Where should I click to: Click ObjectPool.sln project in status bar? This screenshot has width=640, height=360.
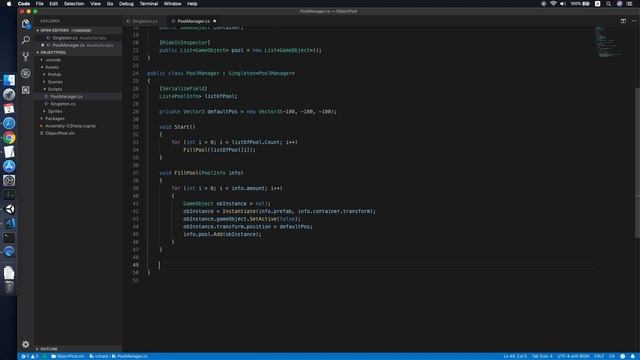coord(68,356)
